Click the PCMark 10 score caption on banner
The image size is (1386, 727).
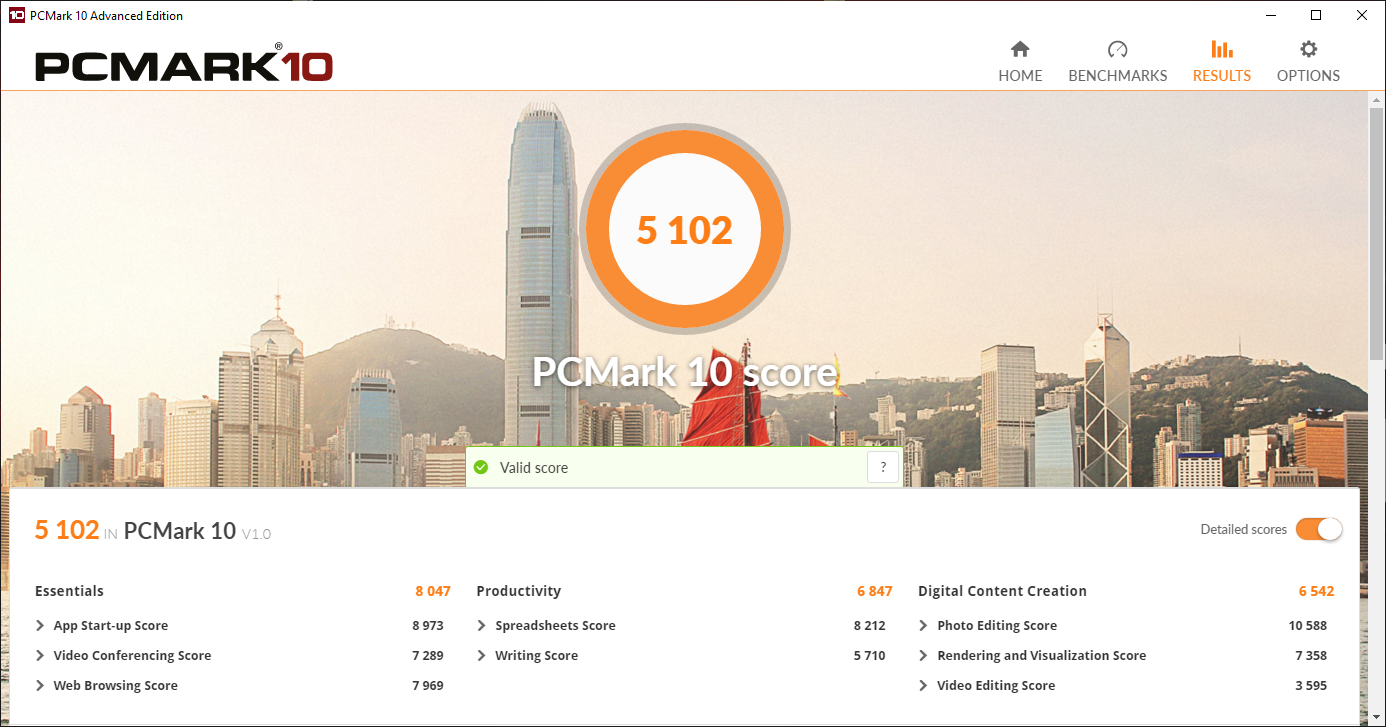coord(684,372)
